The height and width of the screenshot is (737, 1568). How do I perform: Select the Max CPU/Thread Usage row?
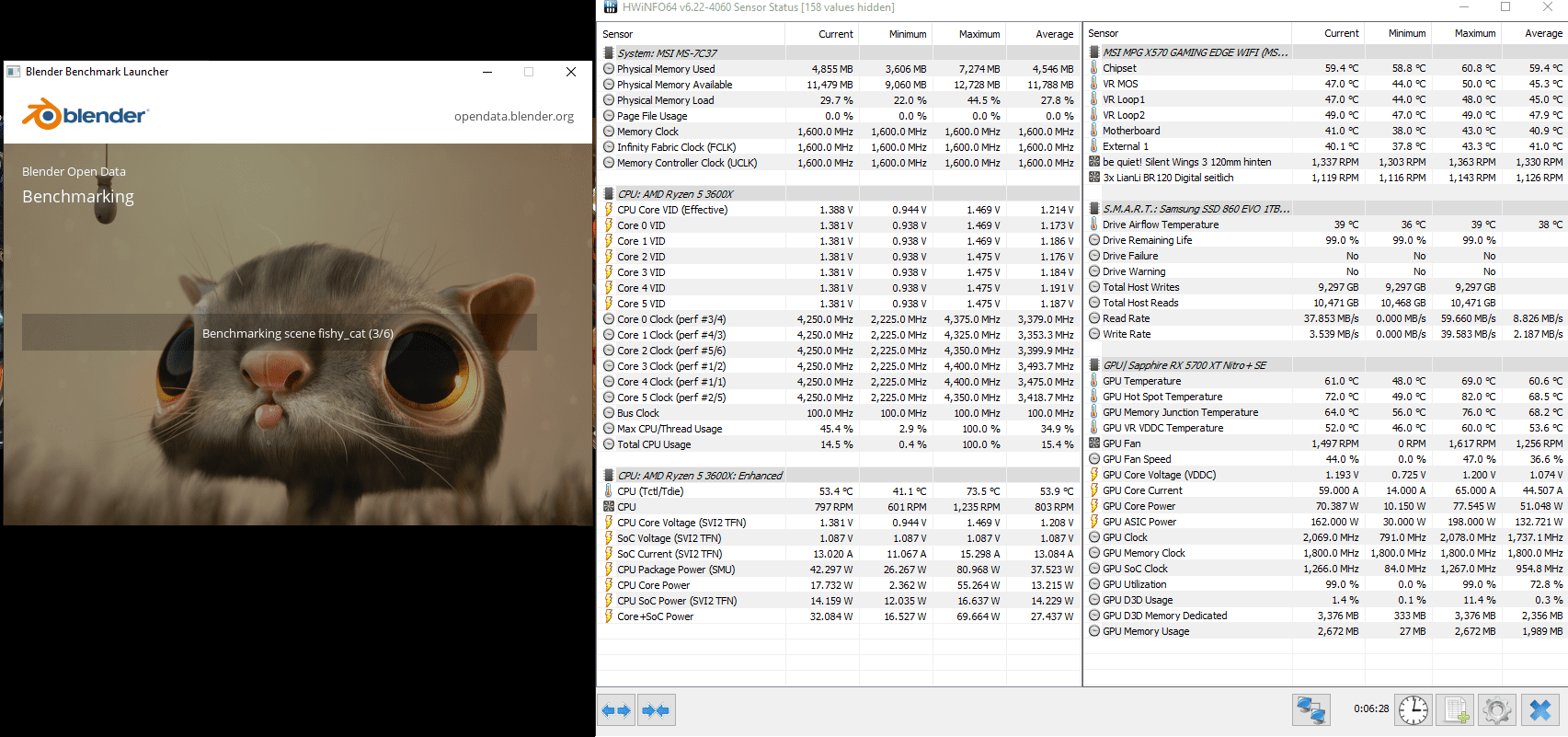tap(839, 429)
